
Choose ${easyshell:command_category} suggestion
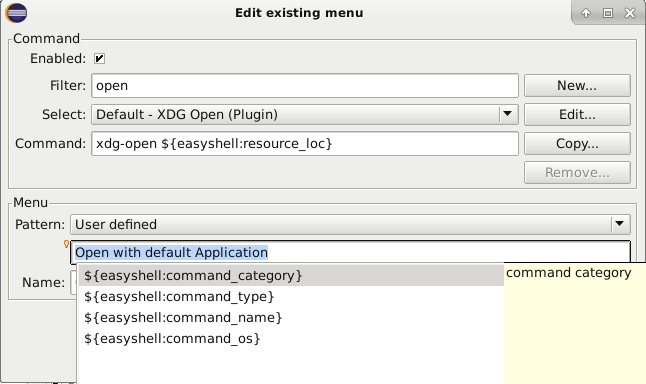coord(290,275)
